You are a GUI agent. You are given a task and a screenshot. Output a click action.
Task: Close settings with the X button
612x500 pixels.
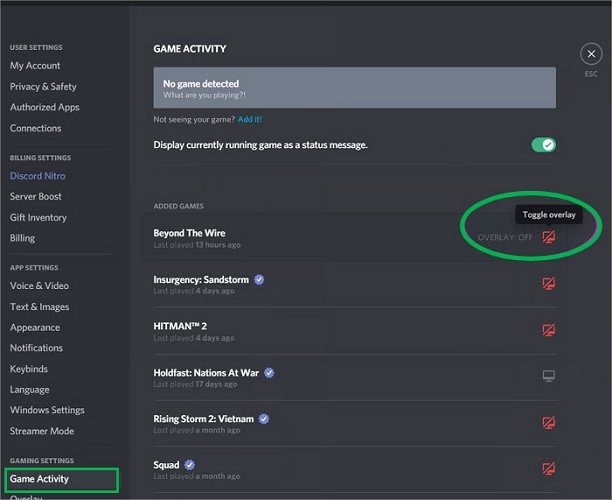tap(591, 54)
